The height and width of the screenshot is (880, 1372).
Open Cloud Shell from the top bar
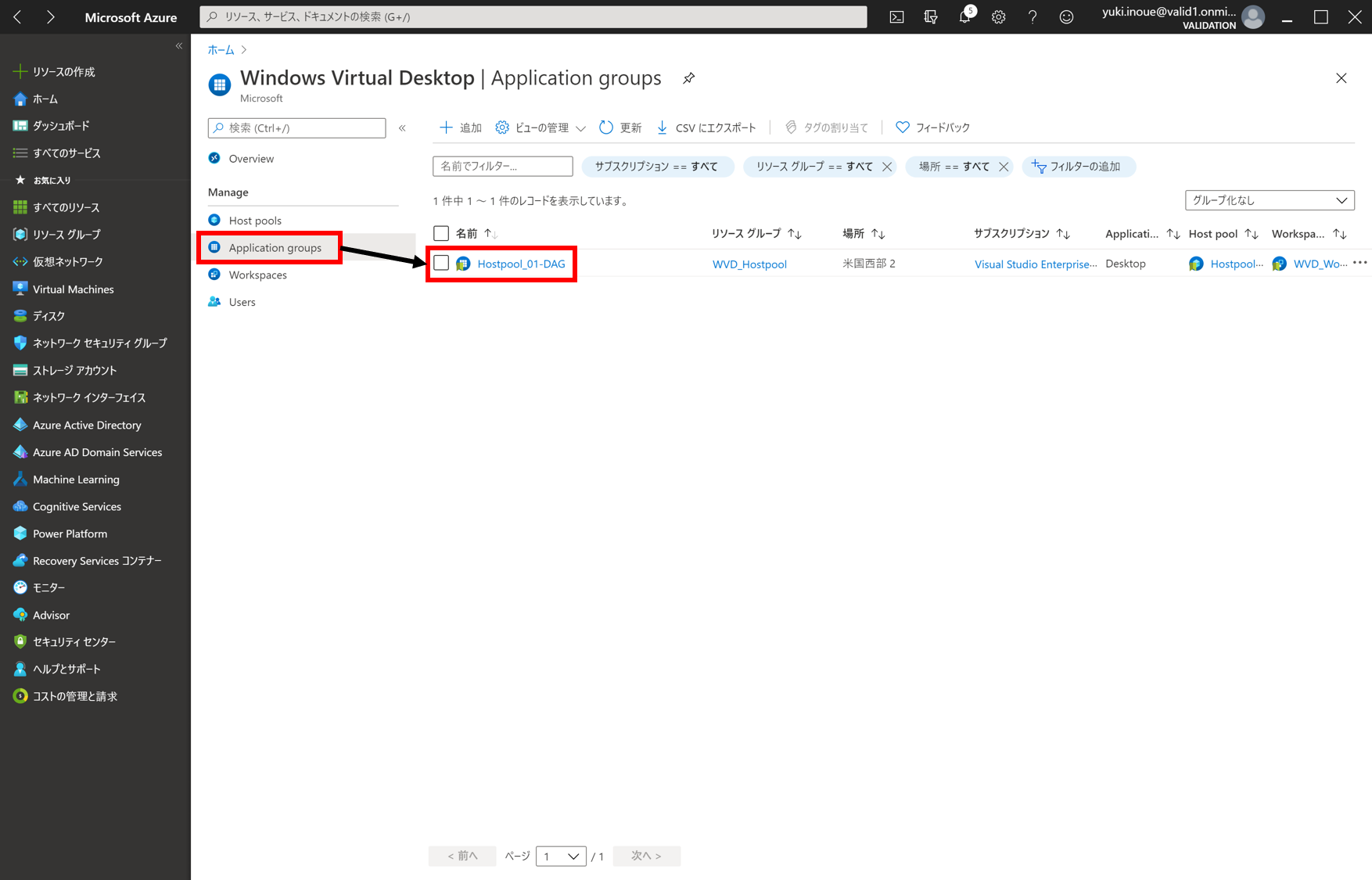coord(896,17)
